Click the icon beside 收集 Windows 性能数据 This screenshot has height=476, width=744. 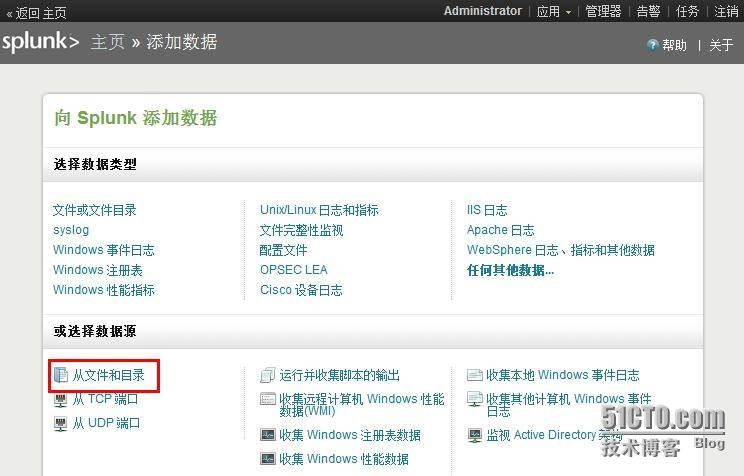(x=268, y=458)
